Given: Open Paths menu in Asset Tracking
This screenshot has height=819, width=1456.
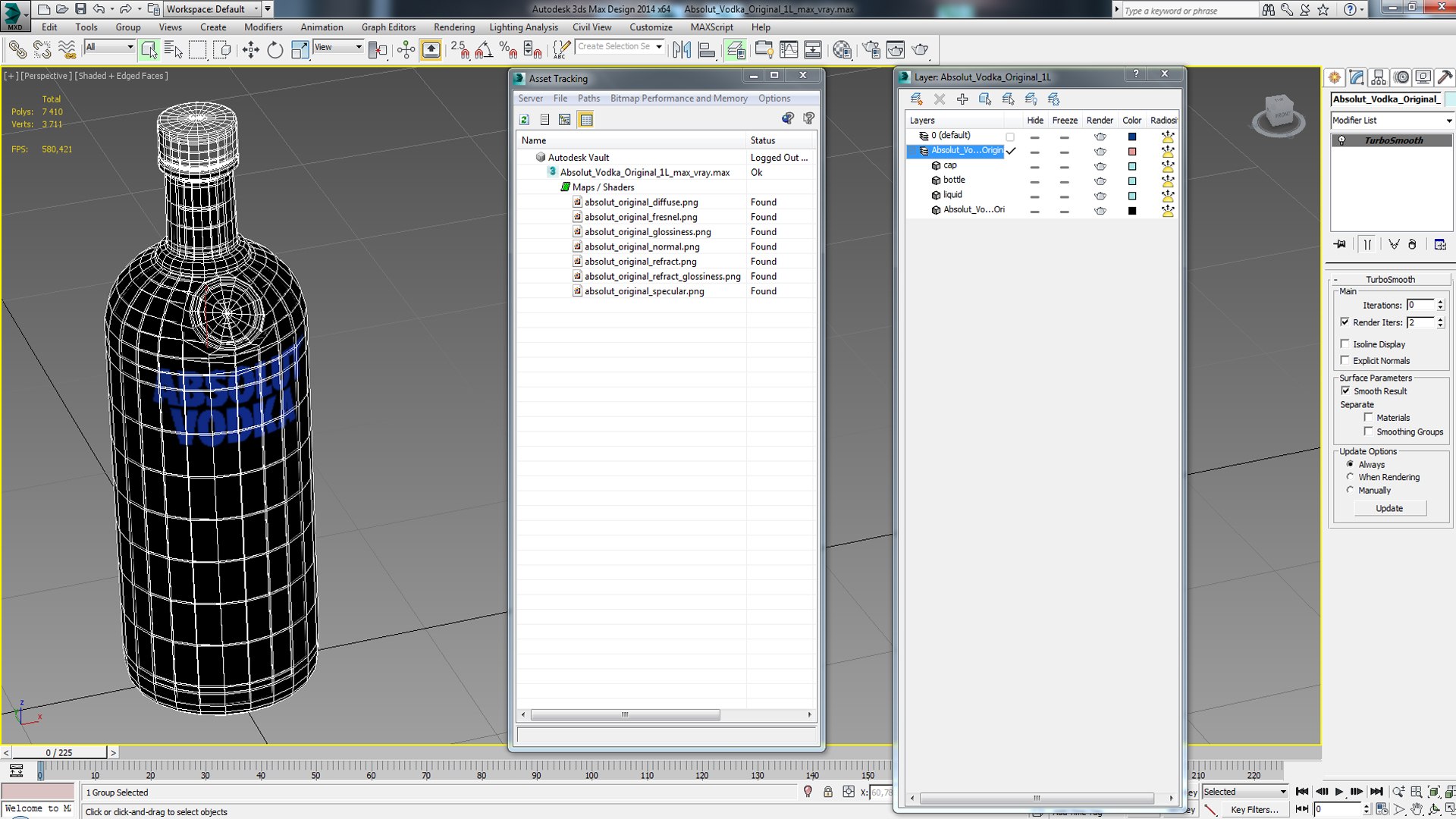Looking at the screenshot, I should point(588,99).
